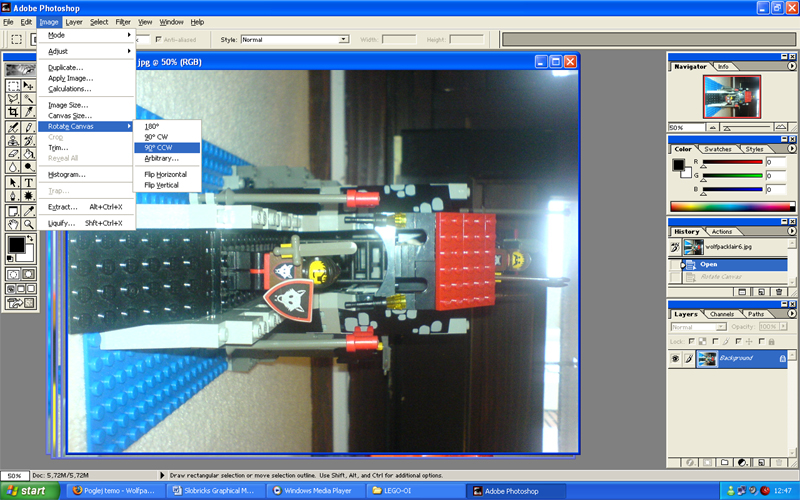Image resolution: width=800 pixels, height=500 pixels.
Task: Open the Windows Start menu
Action: tap(30, 491)
